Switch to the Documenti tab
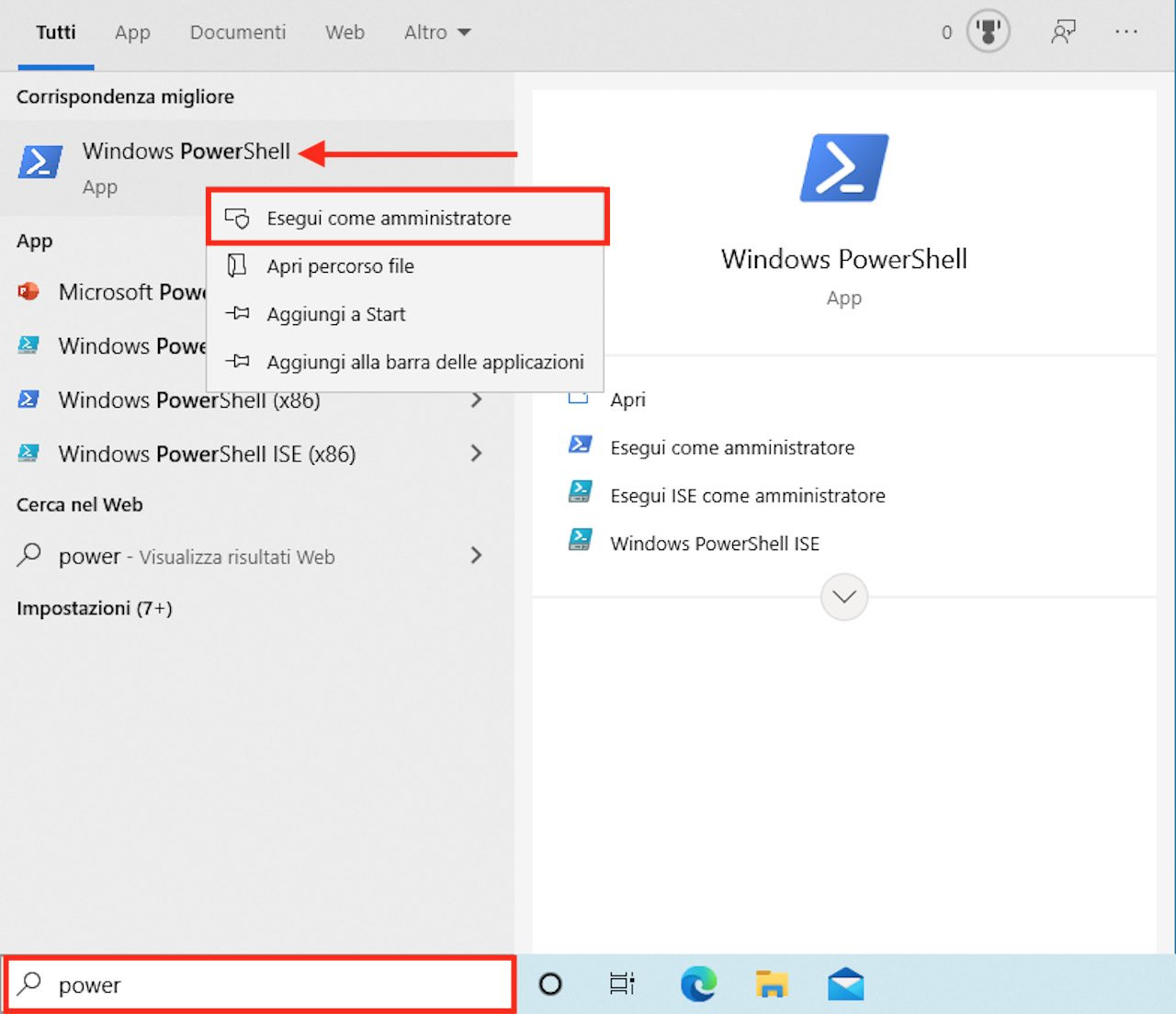Screen dimensions: 1176x1014 [x=238, y=32]
